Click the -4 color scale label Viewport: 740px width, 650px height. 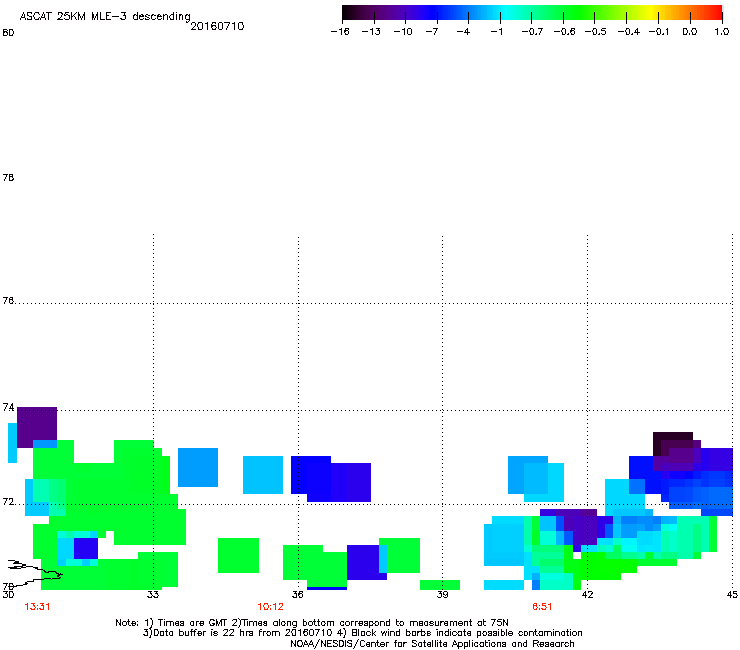[463, 32]
